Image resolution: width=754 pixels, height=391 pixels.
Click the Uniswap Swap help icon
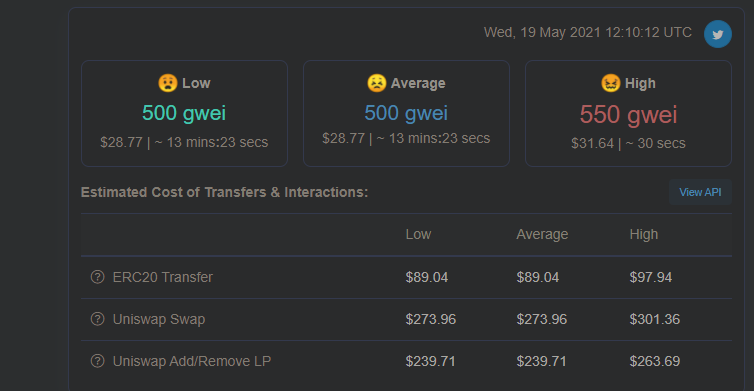pyautogui.click(x=98, y=319)
